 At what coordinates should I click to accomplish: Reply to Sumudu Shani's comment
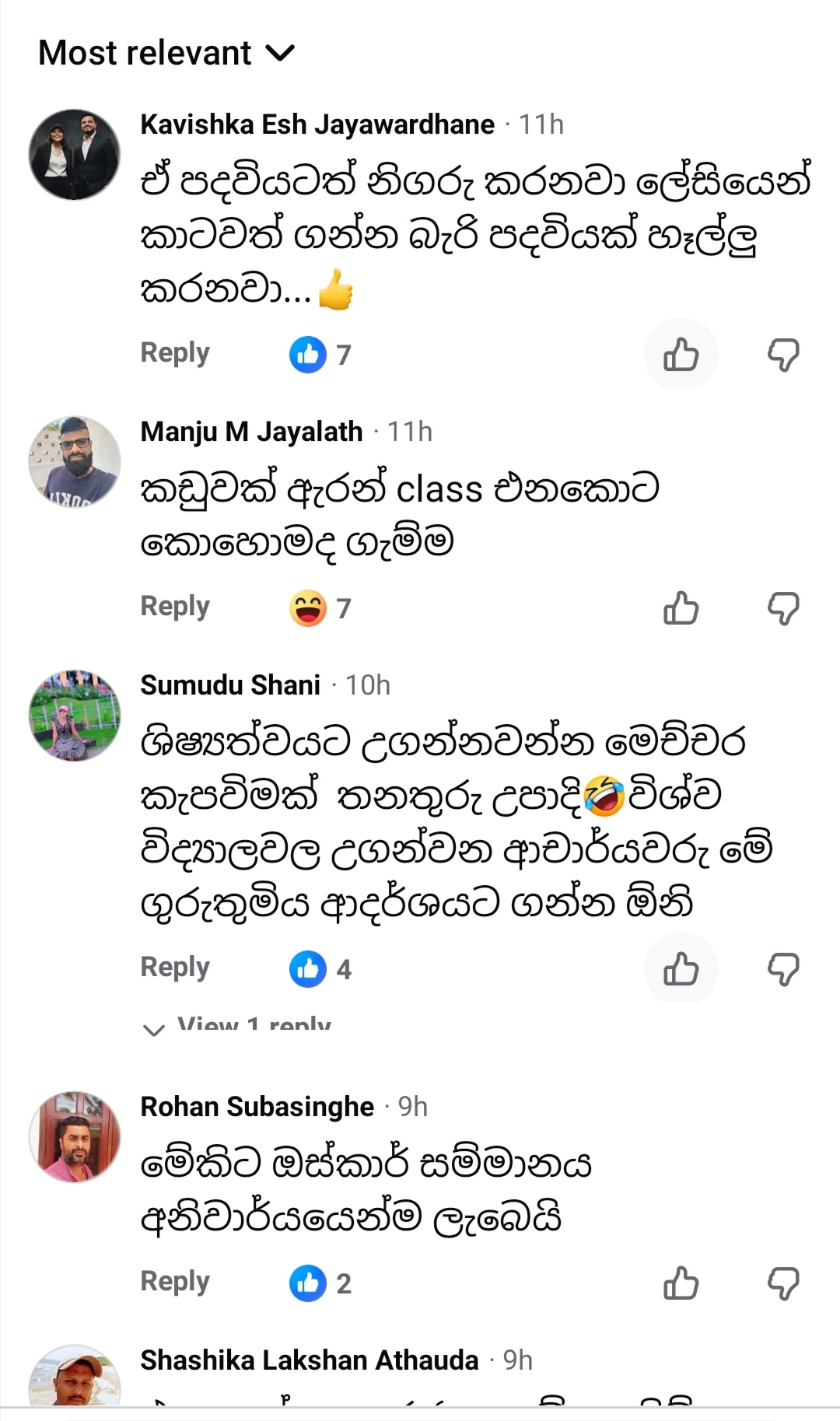[175, 968]
